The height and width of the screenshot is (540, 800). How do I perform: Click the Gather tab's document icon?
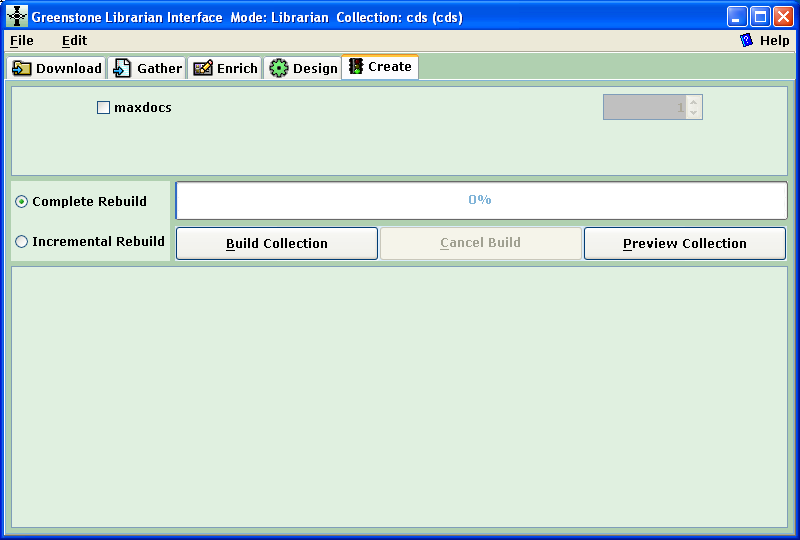click(x=123, y=68)
